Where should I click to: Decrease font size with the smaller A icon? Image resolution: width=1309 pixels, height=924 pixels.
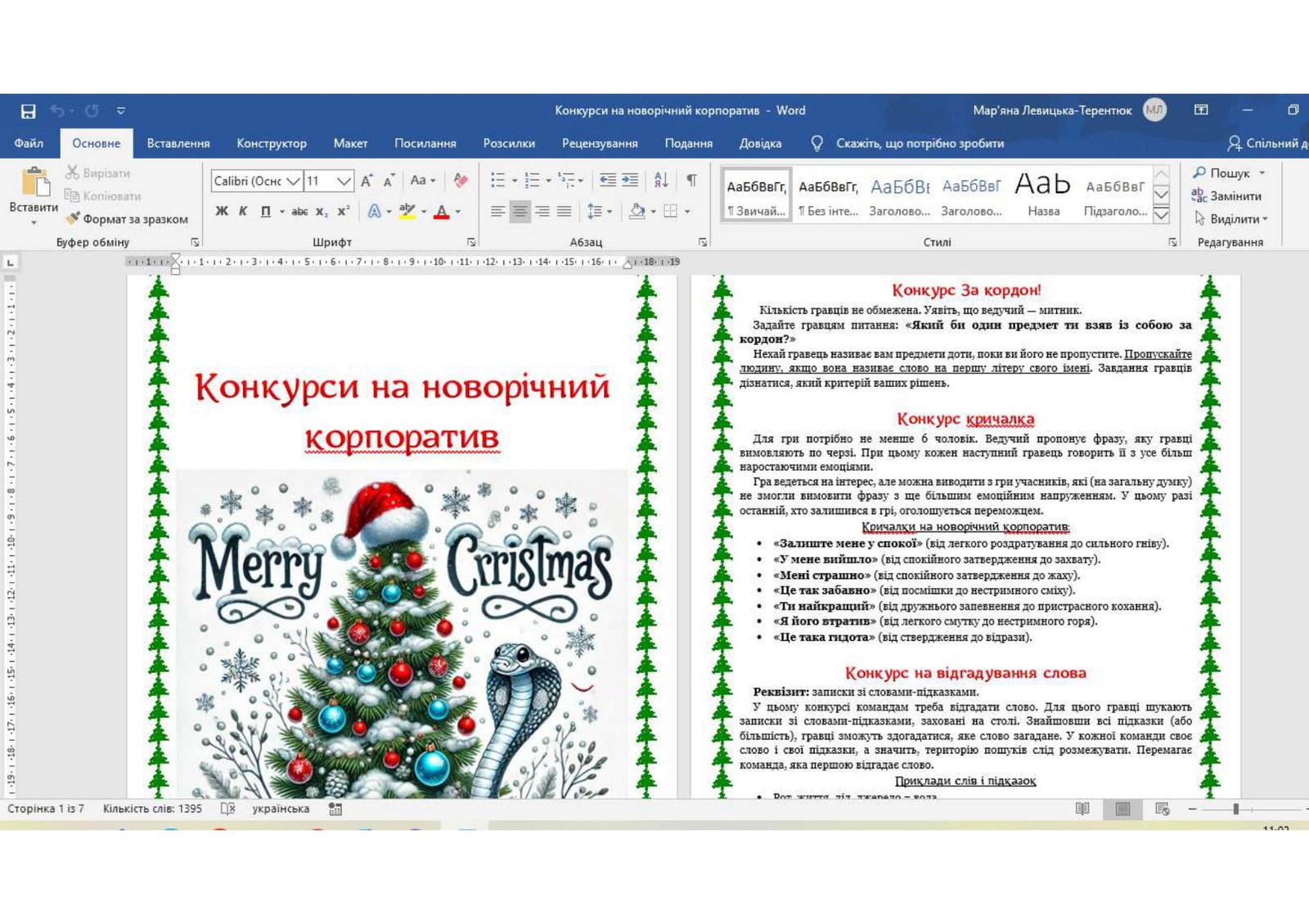pos(389,181)
